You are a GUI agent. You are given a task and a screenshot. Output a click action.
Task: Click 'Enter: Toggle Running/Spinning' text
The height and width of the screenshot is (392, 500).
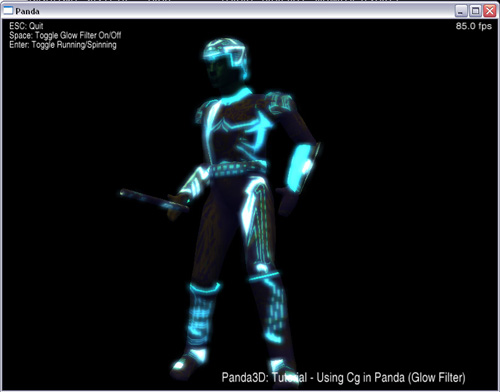click(x=63, y=45)
